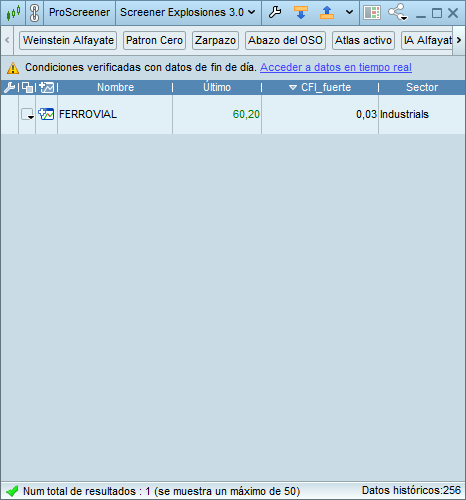Viewport: 466px width, 500px height.
Task: Select the Patron Cero screener tab
Action: coord(154,40)
